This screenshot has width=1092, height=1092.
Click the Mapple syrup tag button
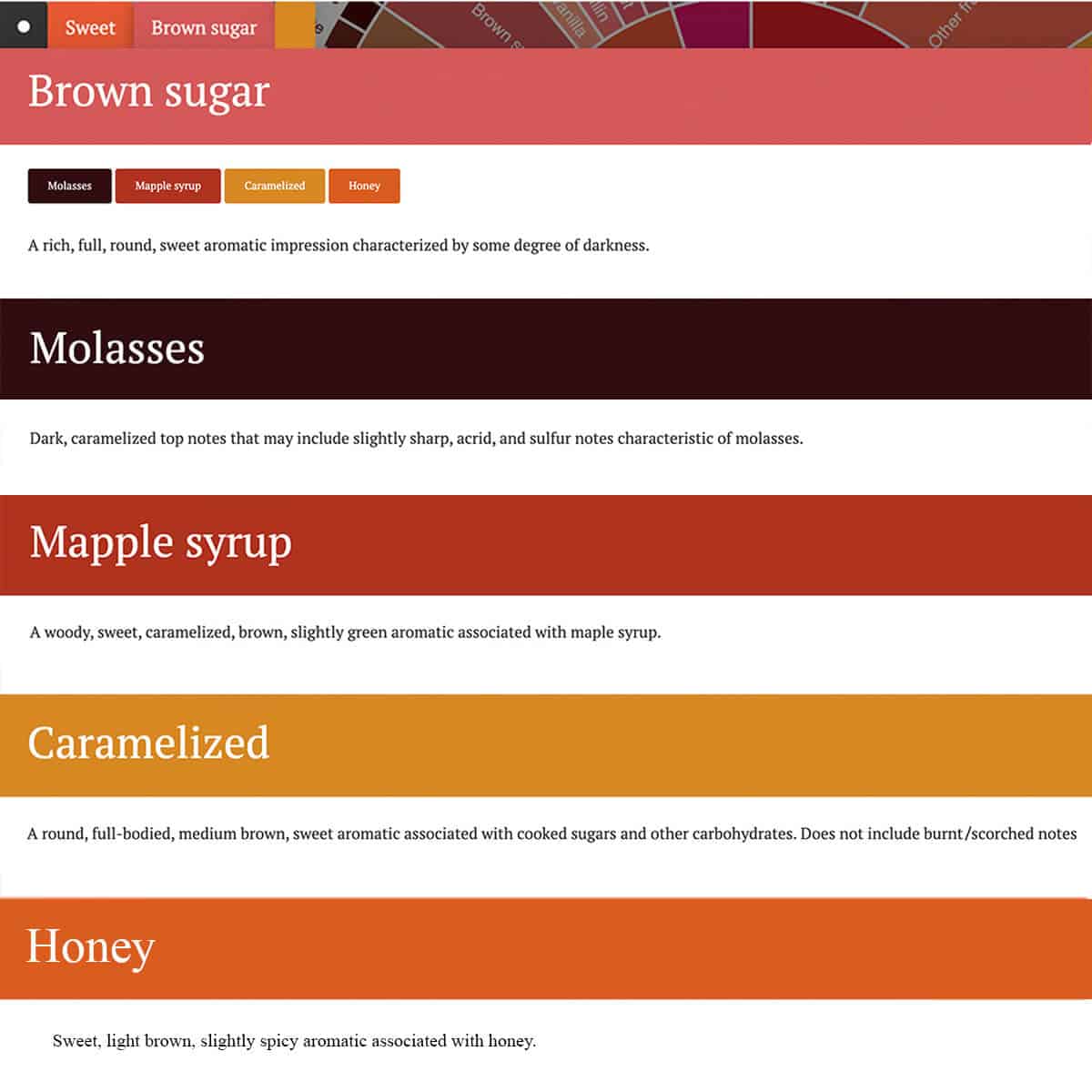pos(167,186)
